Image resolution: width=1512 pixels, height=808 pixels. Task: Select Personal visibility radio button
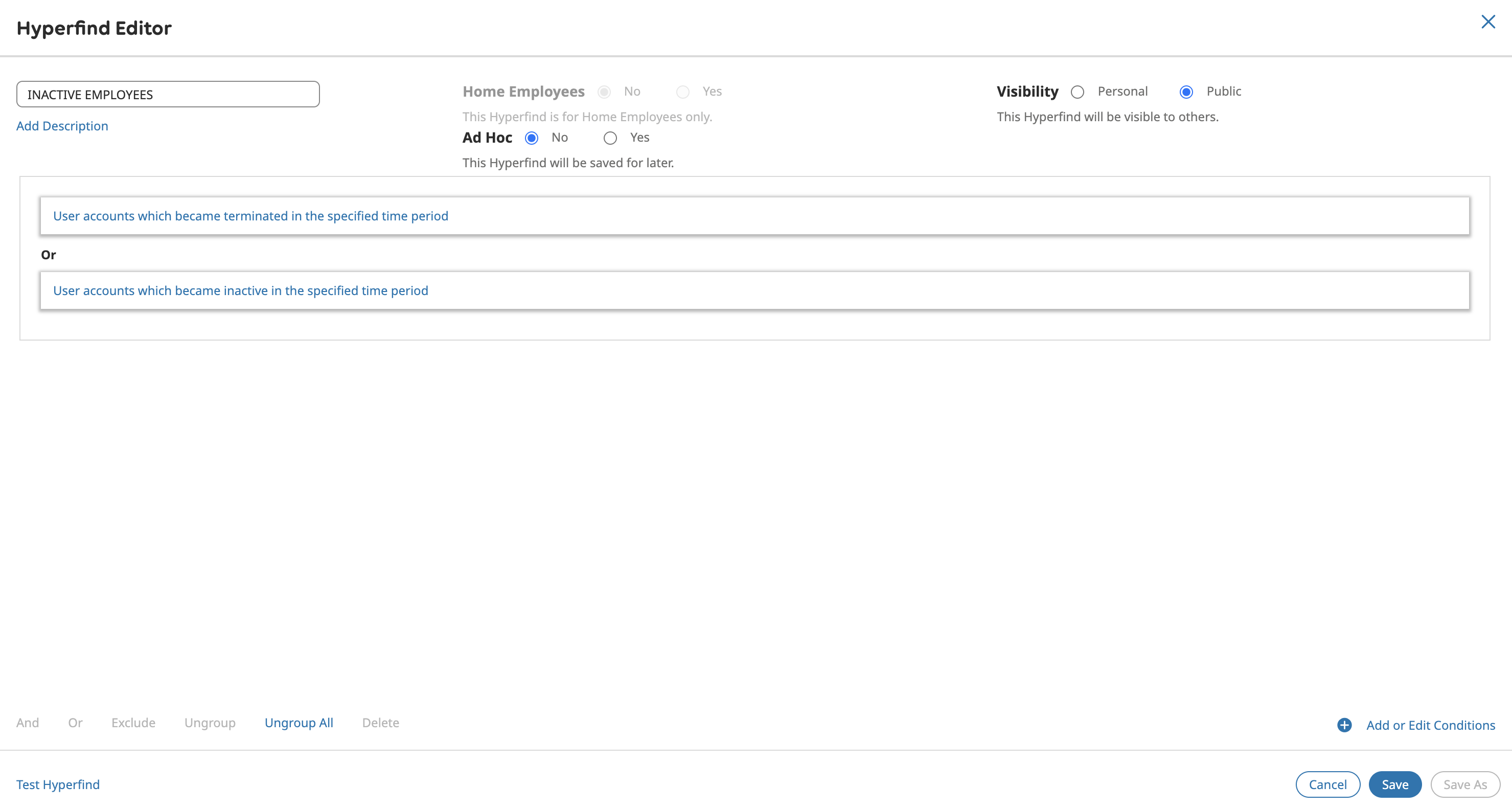[1077, 92]
